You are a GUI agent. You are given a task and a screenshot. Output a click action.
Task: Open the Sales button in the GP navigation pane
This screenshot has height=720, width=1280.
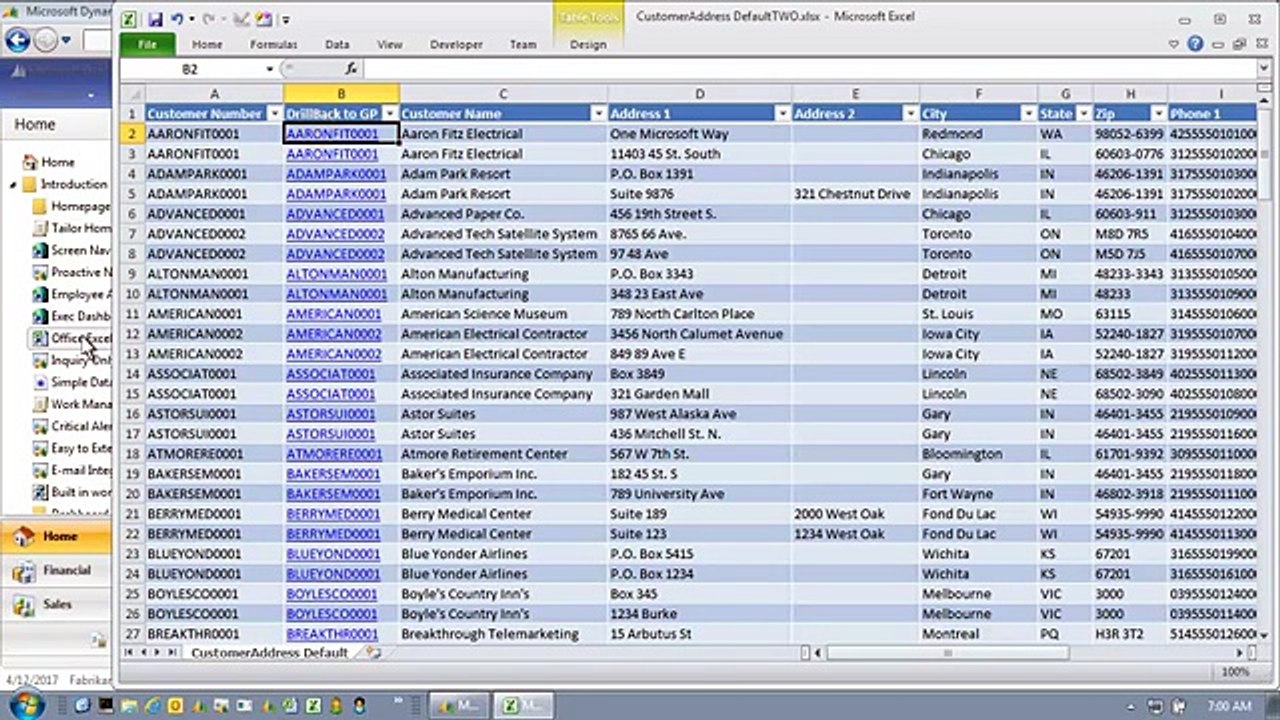click(x=55, y=605)
